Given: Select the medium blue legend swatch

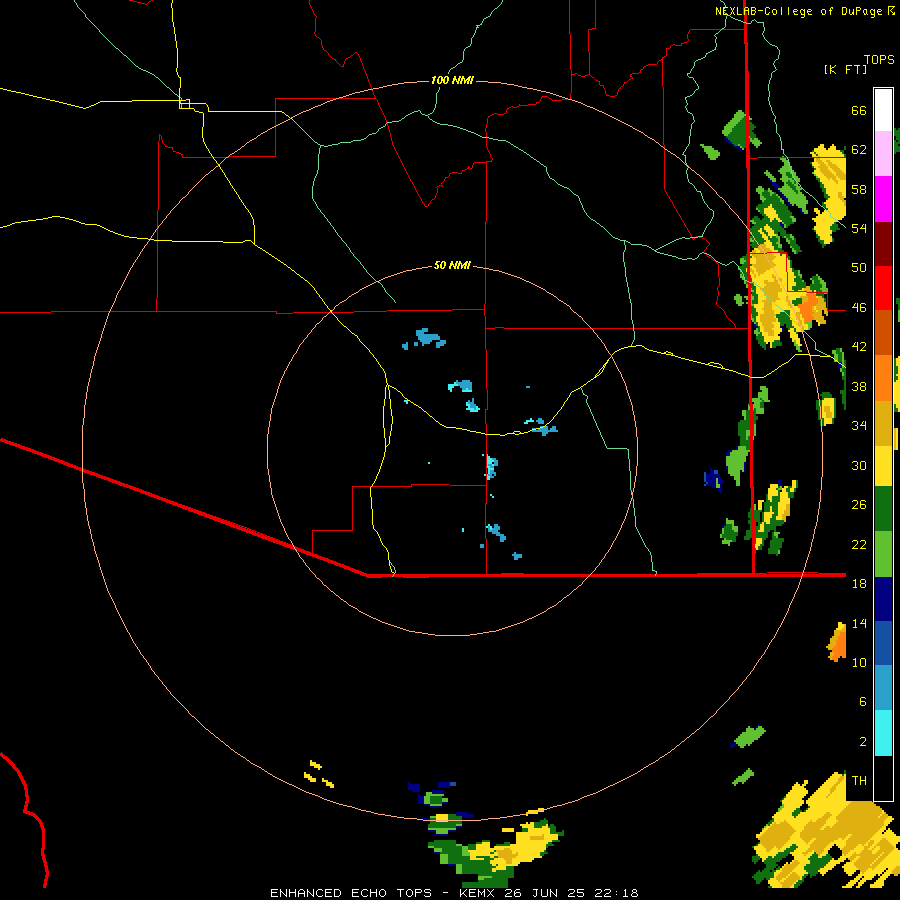Looking at the screenshot, I should 883,644.
